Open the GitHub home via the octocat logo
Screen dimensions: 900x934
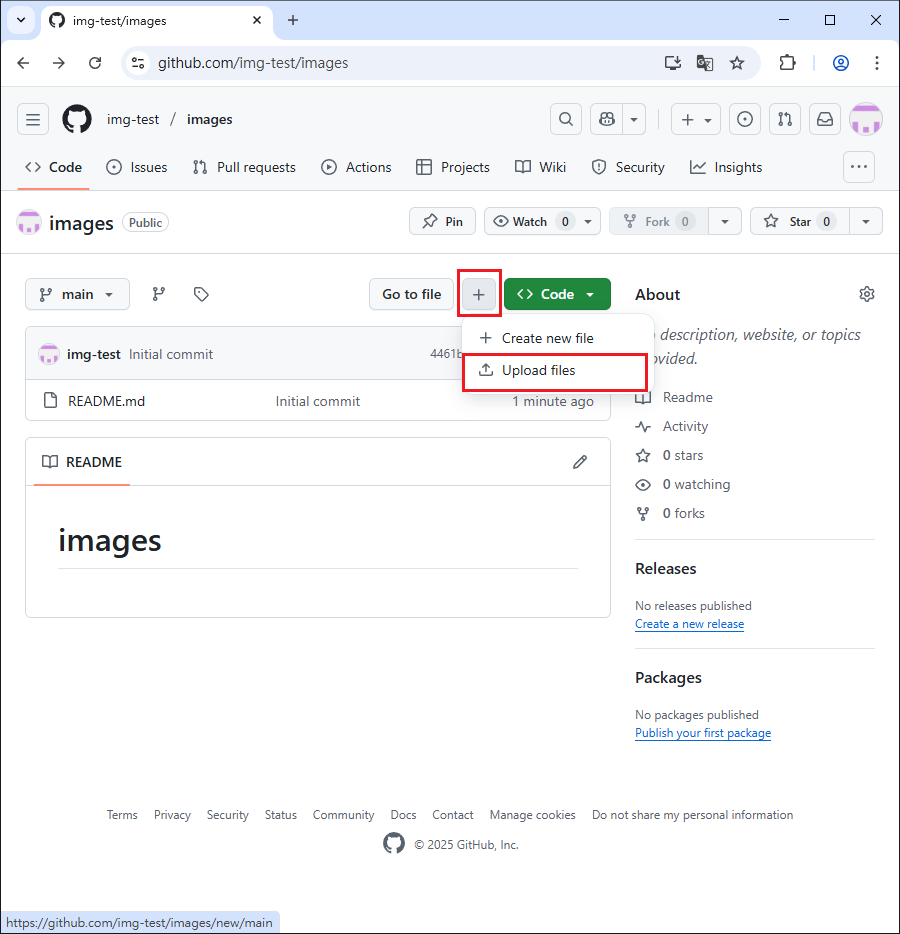click(x=76, y=119)
